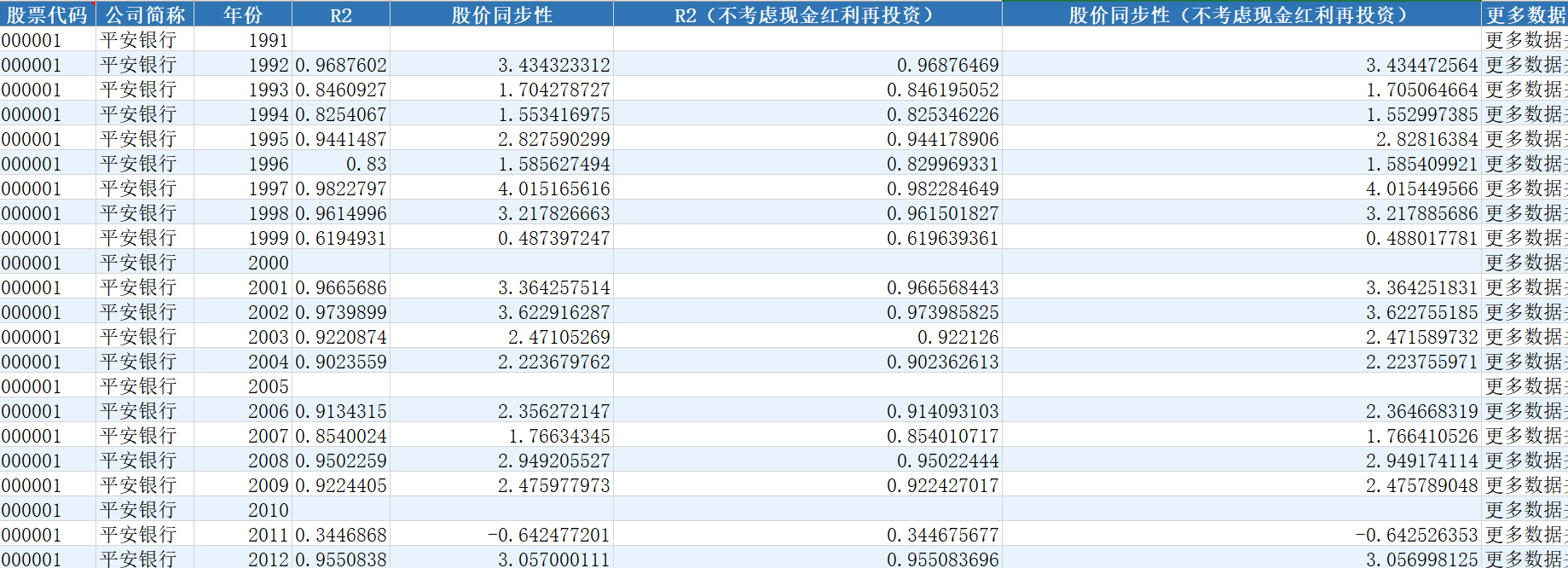
Task: Select the R2 column header
Action: pos(341,14)
